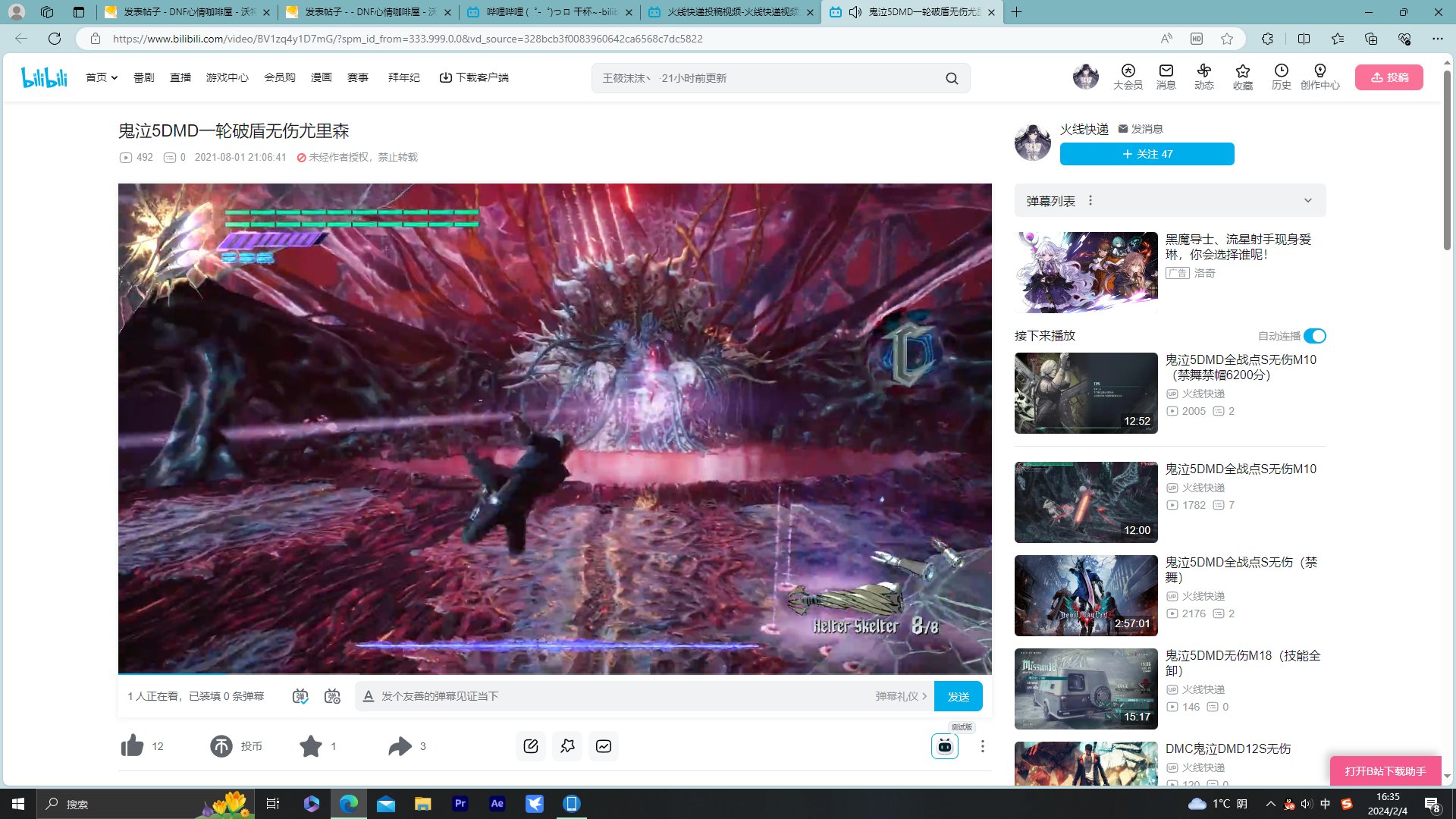Open the 收藏 favorites icon in header

click(x=1243, y=77)
